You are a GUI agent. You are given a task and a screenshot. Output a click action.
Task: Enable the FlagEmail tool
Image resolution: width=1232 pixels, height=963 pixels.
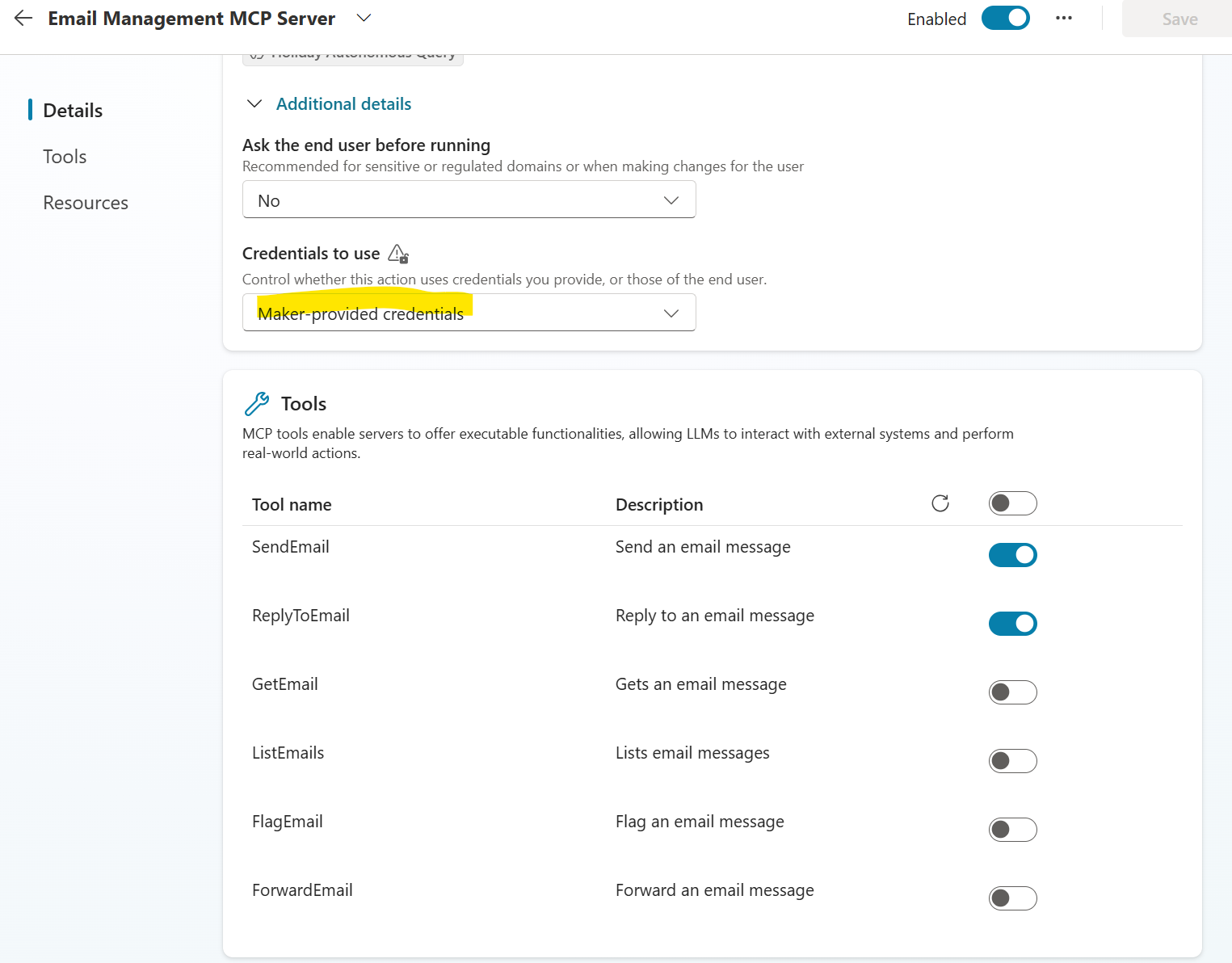click(1012, 829)
